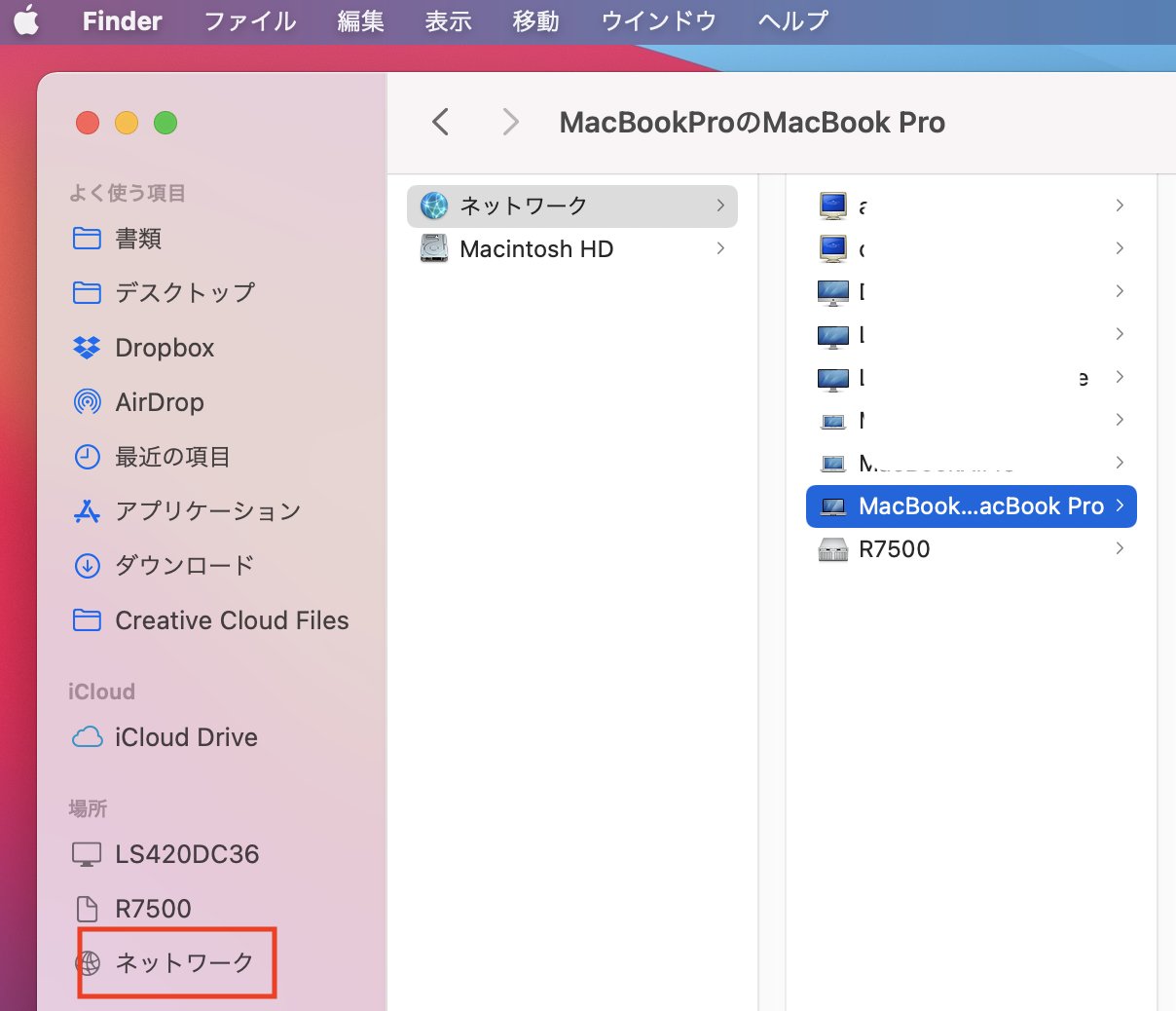
Task: Click the R7500 server icon in list
Action: click(x=833, y=549)
